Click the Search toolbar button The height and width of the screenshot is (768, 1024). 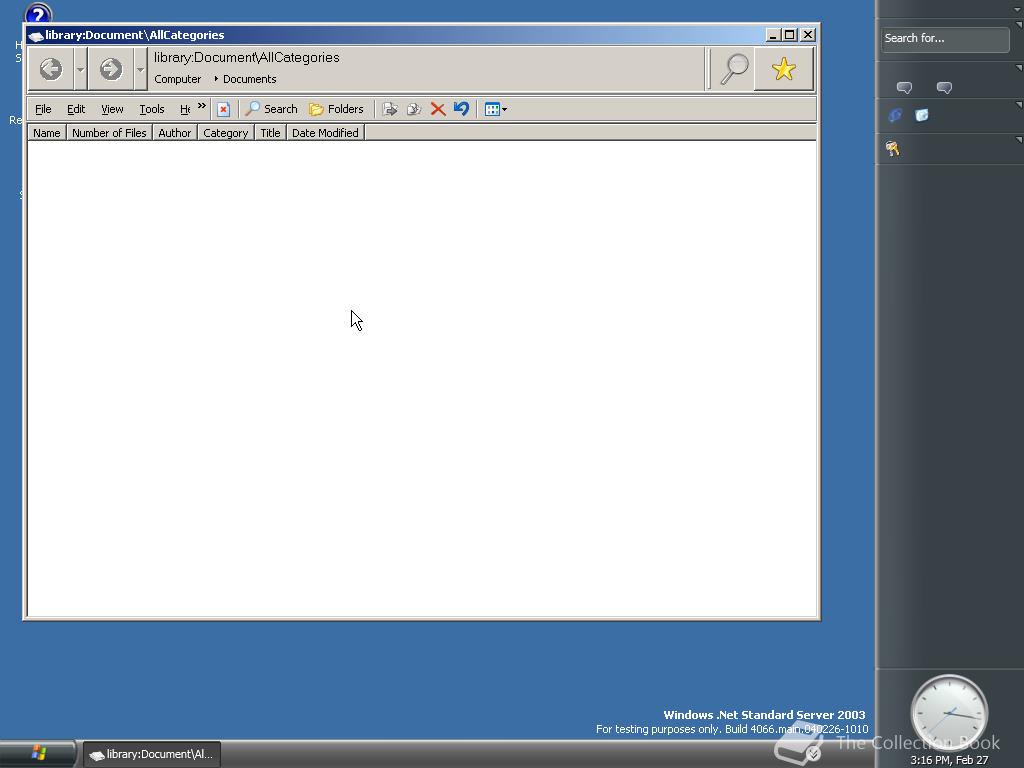271,109
